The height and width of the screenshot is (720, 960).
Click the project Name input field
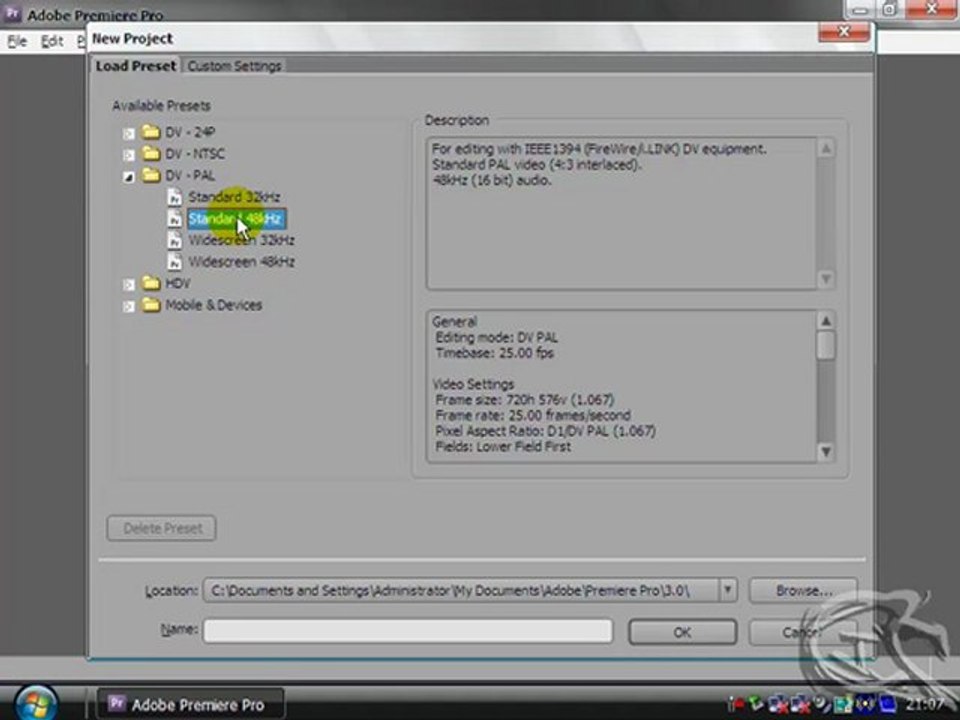[x=408, y=631]
